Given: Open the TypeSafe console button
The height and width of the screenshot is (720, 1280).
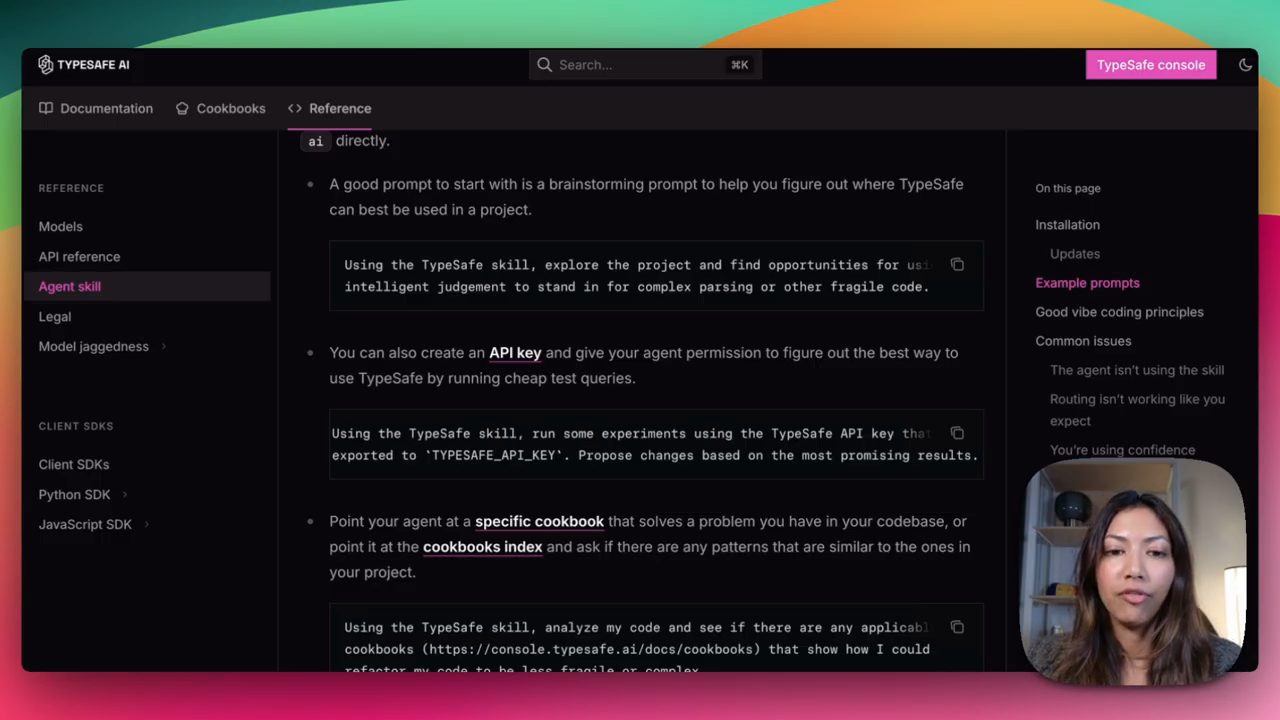Looking at the screenshot, I should [1151, 65].
